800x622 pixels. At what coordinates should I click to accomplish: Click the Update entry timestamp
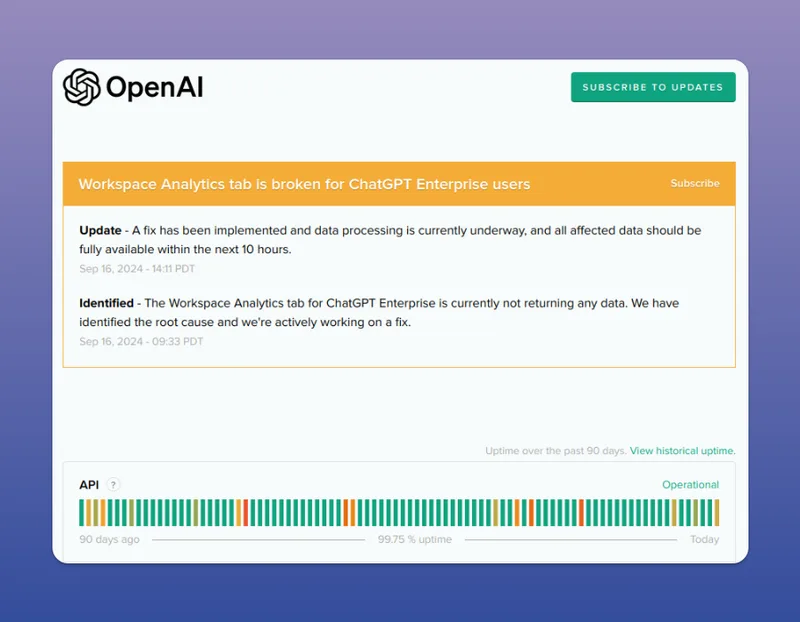pyautogui.click(x=138, y=268)
